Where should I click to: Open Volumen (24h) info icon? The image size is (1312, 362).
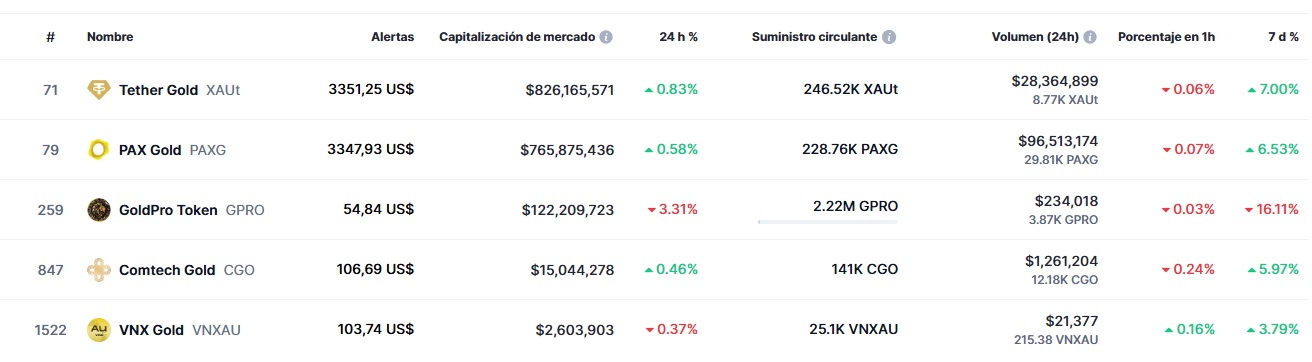[x=1091, y=37]
